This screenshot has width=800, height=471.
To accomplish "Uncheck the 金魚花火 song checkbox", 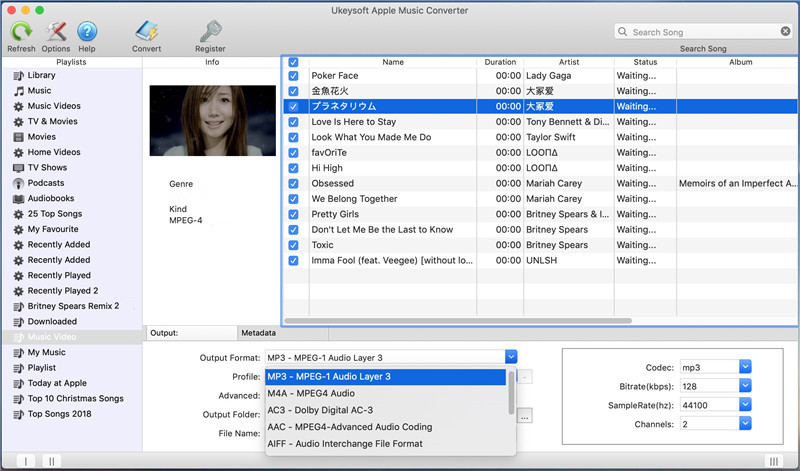I will click(x=293, y=91).
